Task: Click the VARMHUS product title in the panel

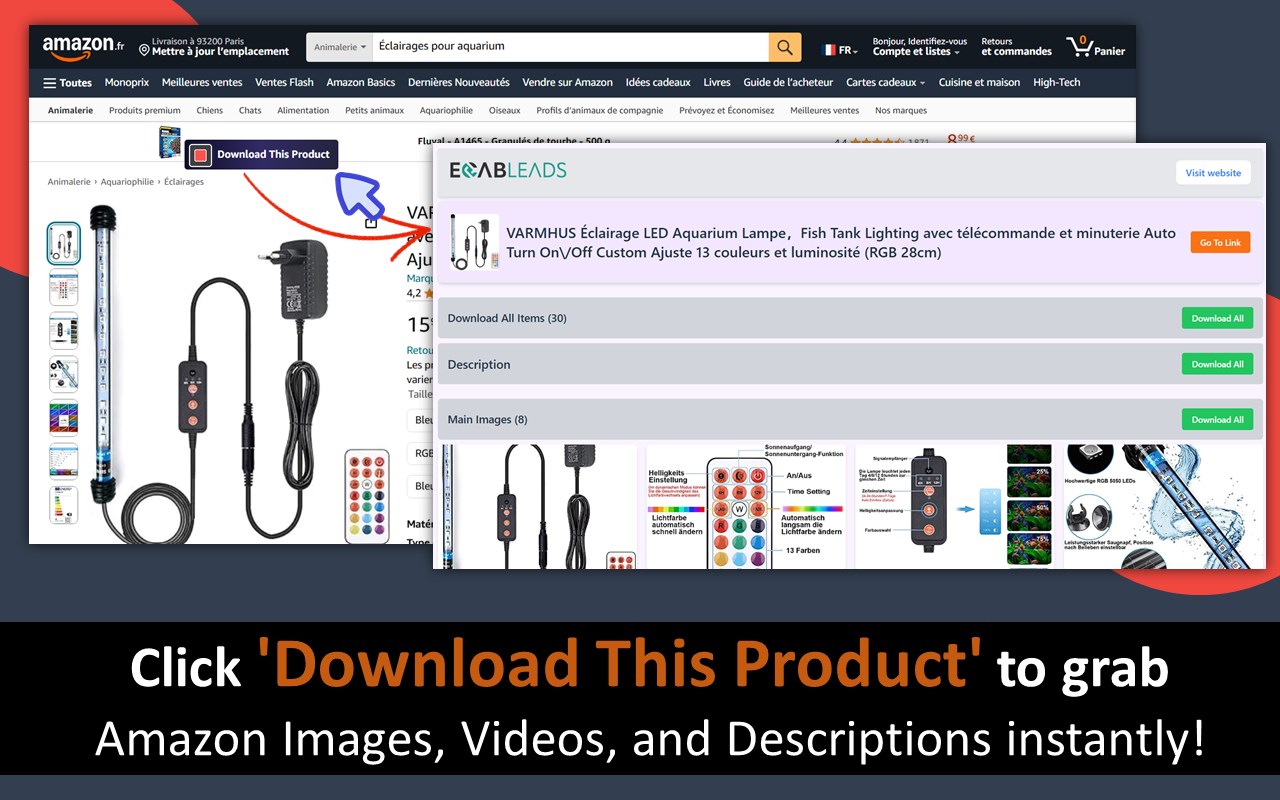Action: click(841, 243)
